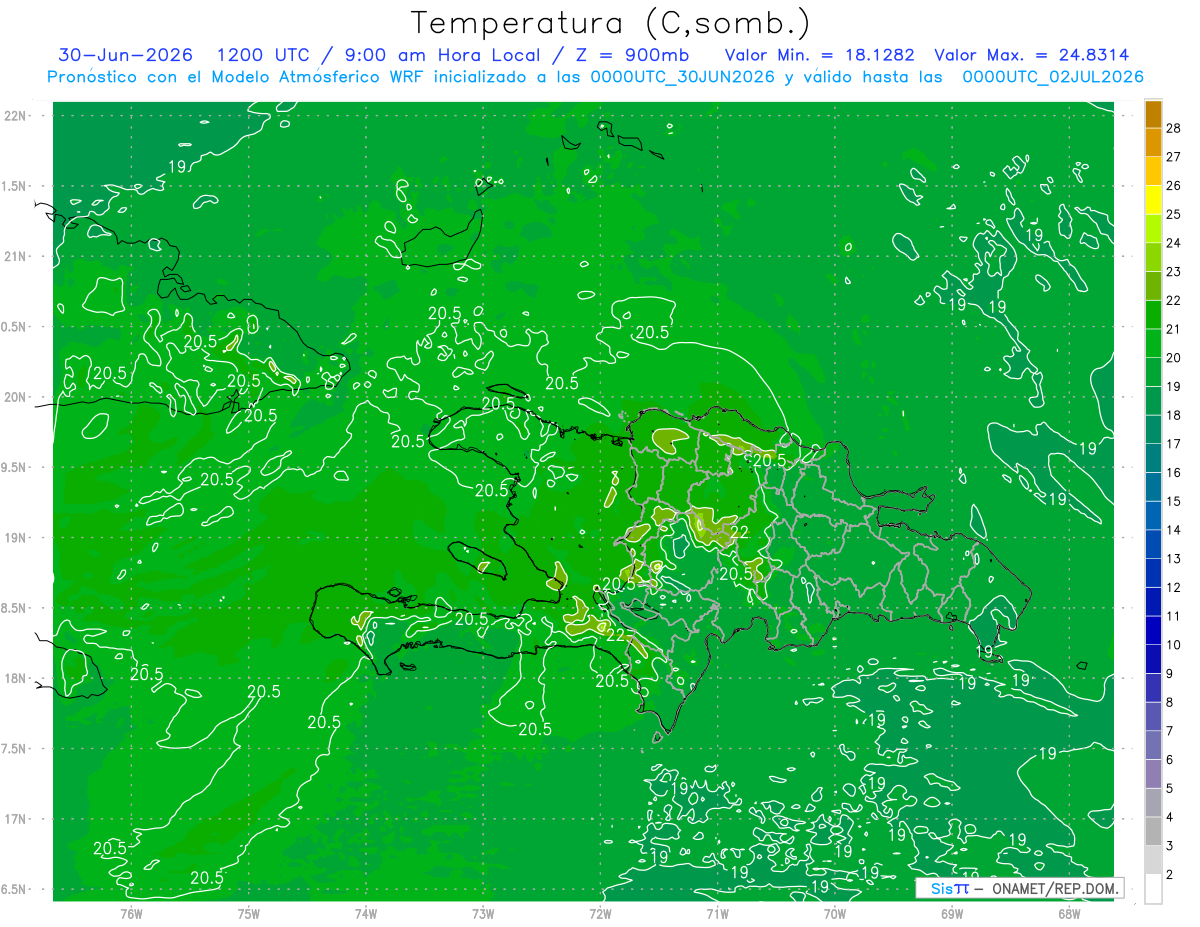Pick the yellow swatch between 25 and 26
The width and height of the screenshot is (1200, 927).
click(1153, 201)
